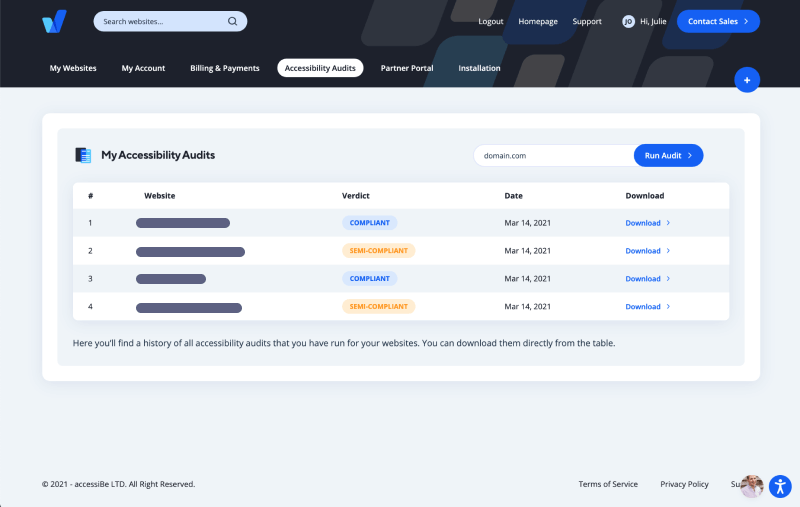Click Julie's user avatar icon

click(x=628, y=21)
